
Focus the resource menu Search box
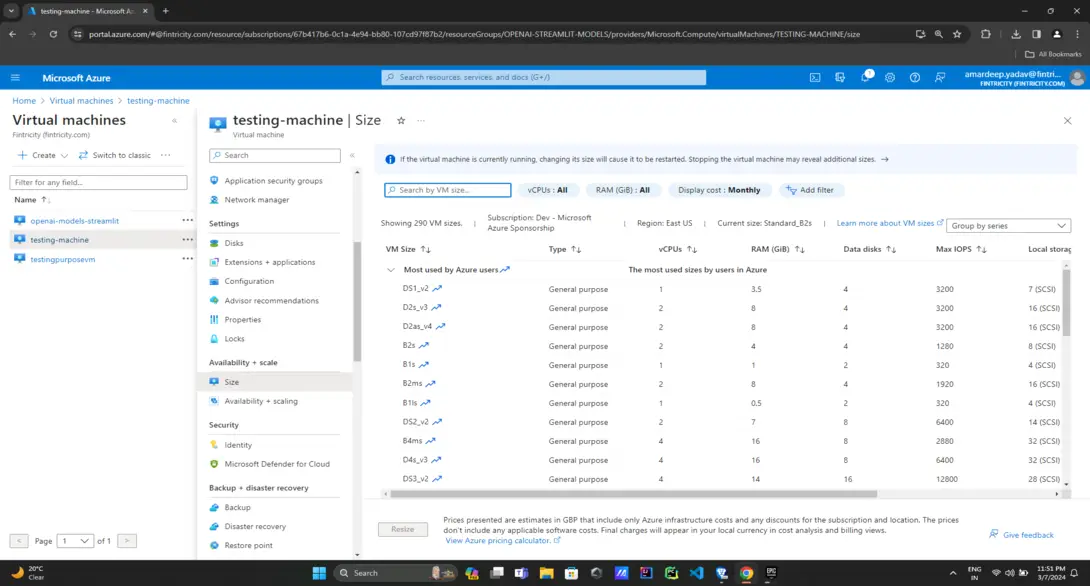275,155
